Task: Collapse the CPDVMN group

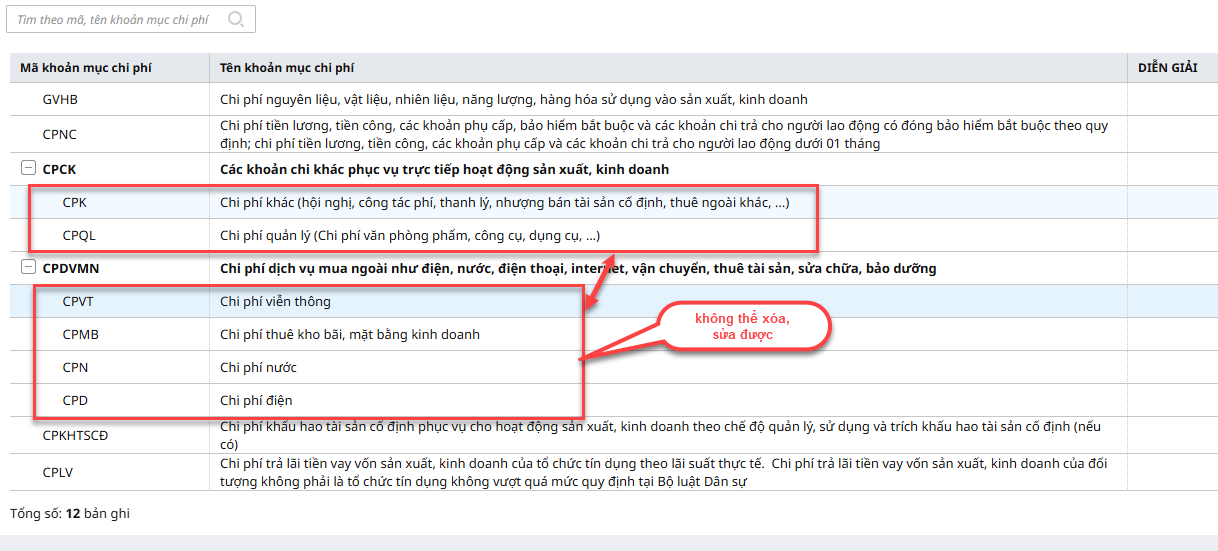Action: pyautogui.click(x=28, y=268)
